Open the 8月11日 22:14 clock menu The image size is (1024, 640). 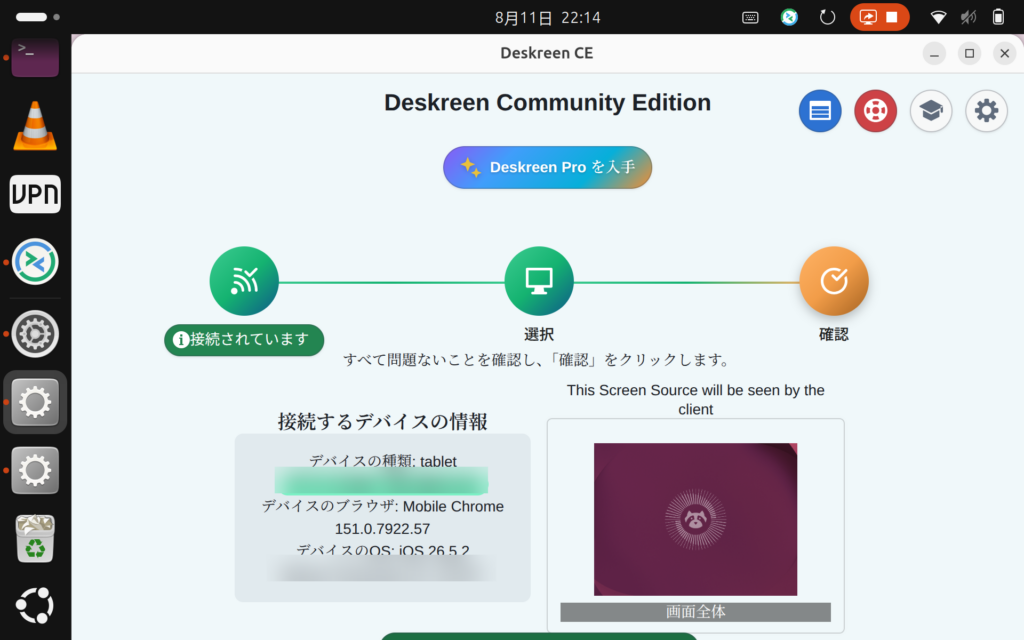pyautogui.click(x=547, y=18)
